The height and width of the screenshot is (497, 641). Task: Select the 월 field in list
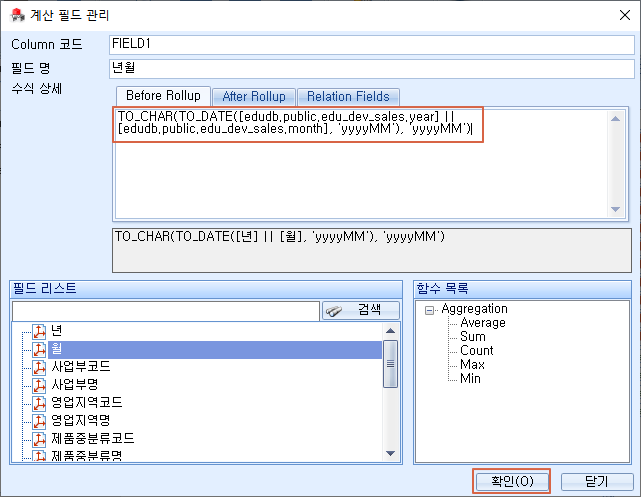coord(215,349)
